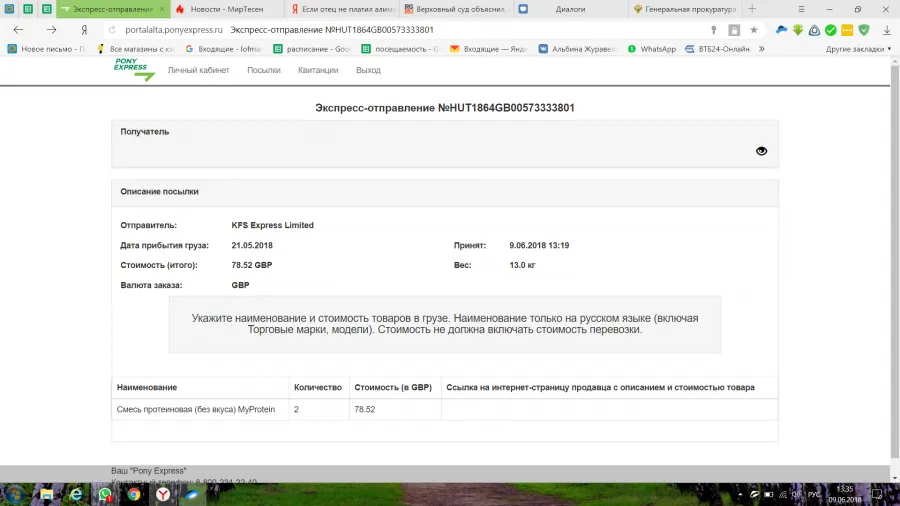The image size is (900, 506).
Task: Click second pinned spreadsheet tab
Action: pos(28,9)
